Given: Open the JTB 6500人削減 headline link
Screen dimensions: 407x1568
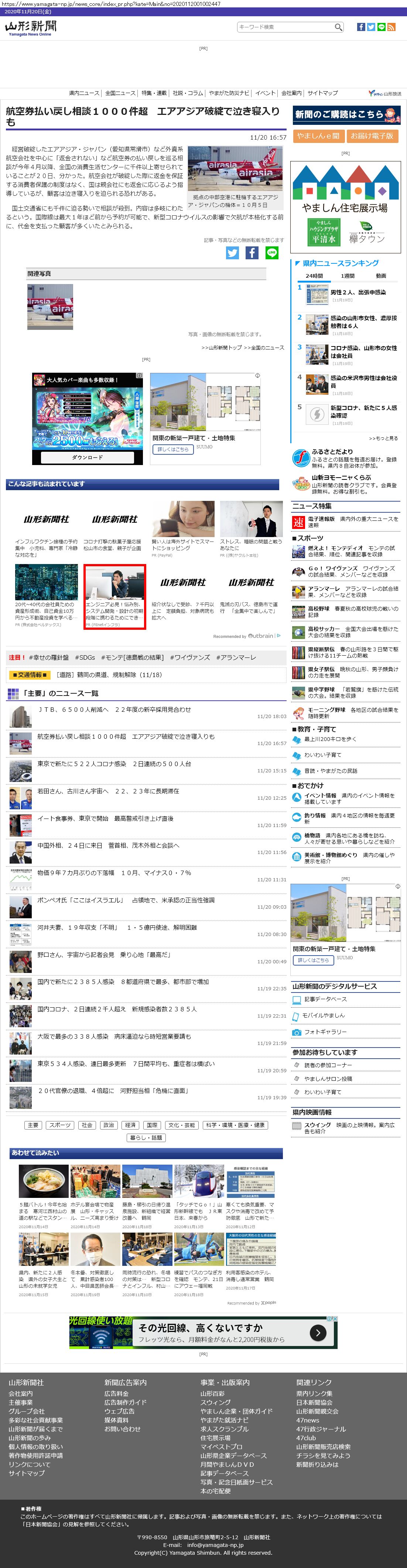Looking at the screenshot, I should 114,709.
